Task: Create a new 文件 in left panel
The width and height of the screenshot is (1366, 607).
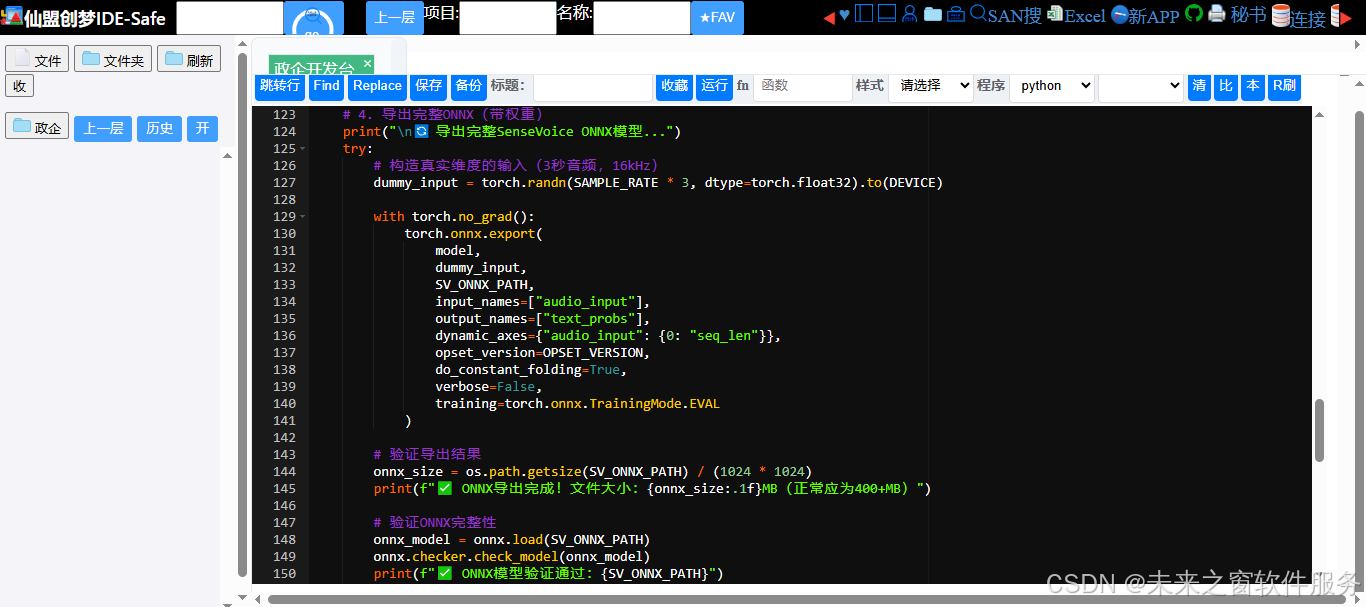Action: click(37, 60)
